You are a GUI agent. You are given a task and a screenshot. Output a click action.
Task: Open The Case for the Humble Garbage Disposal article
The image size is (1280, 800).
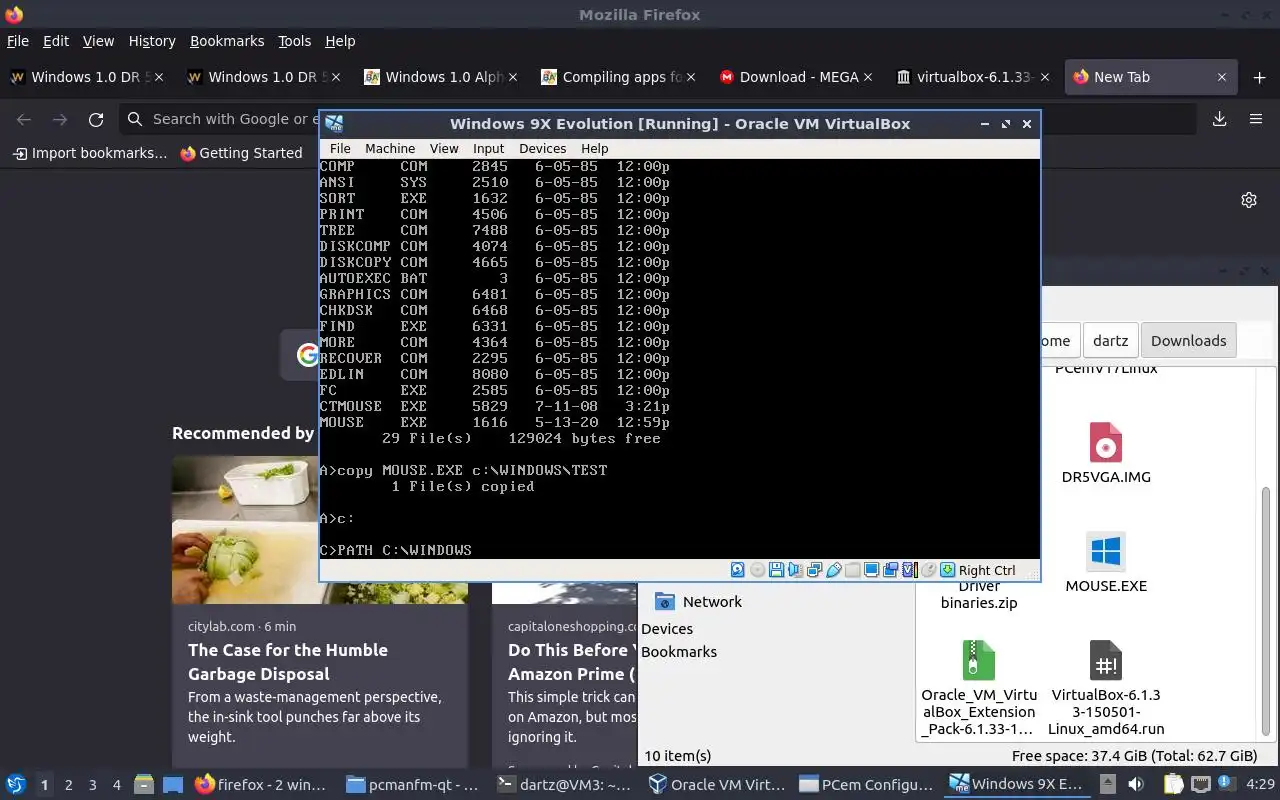(287, 662)
